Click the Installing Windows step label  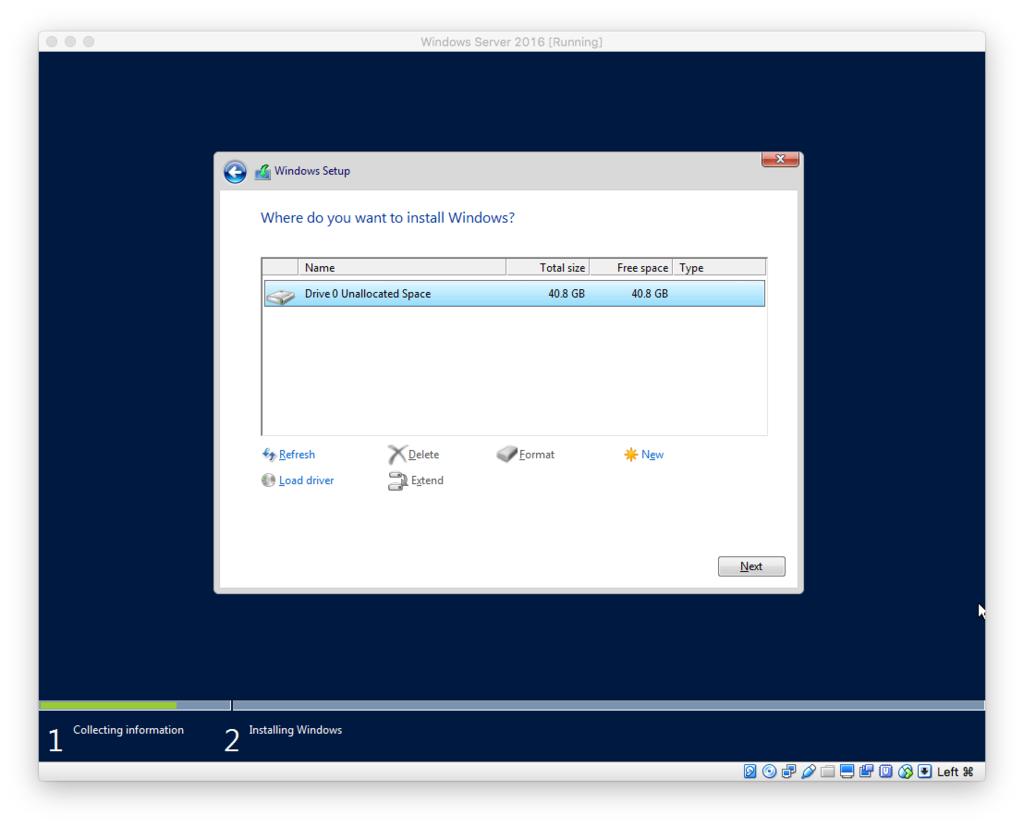[295, 730]
